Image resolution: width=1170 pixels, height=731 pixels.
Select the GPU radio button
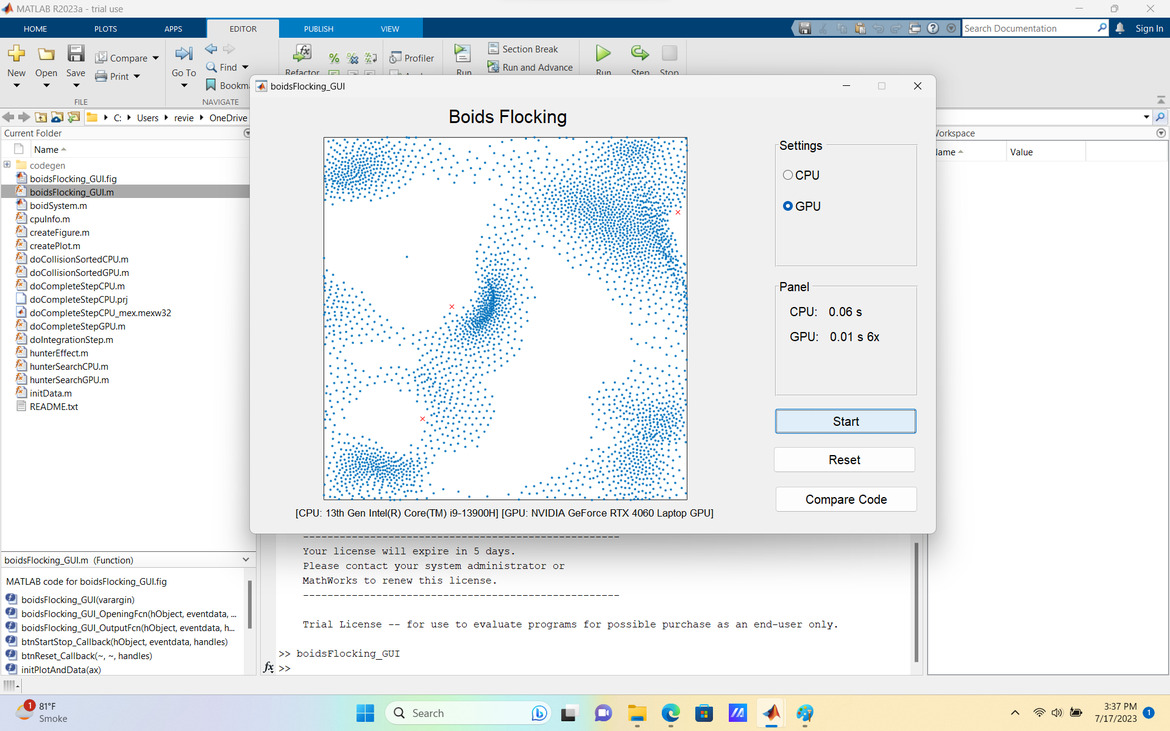pos(787,206)
